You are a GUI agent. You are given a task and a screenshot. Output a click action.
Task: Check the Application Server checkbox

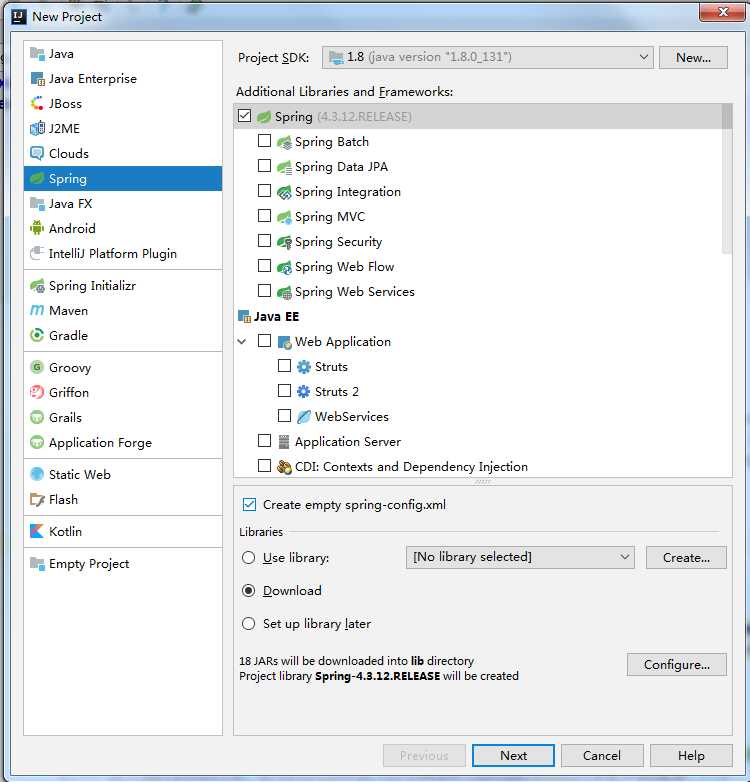pyautogui.click(x=264, y=440)
